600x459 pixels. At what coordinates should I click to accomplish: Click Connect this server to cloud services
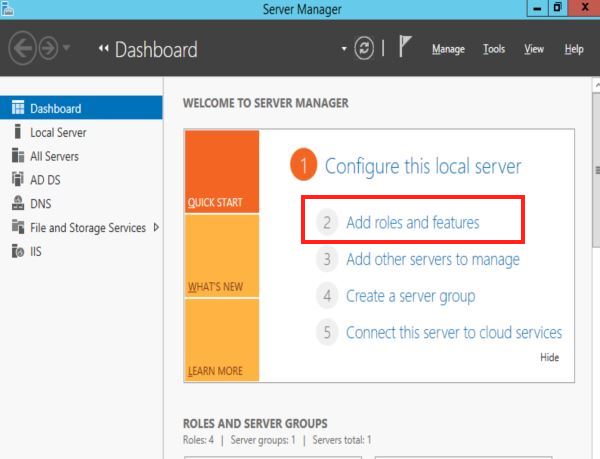454,332
